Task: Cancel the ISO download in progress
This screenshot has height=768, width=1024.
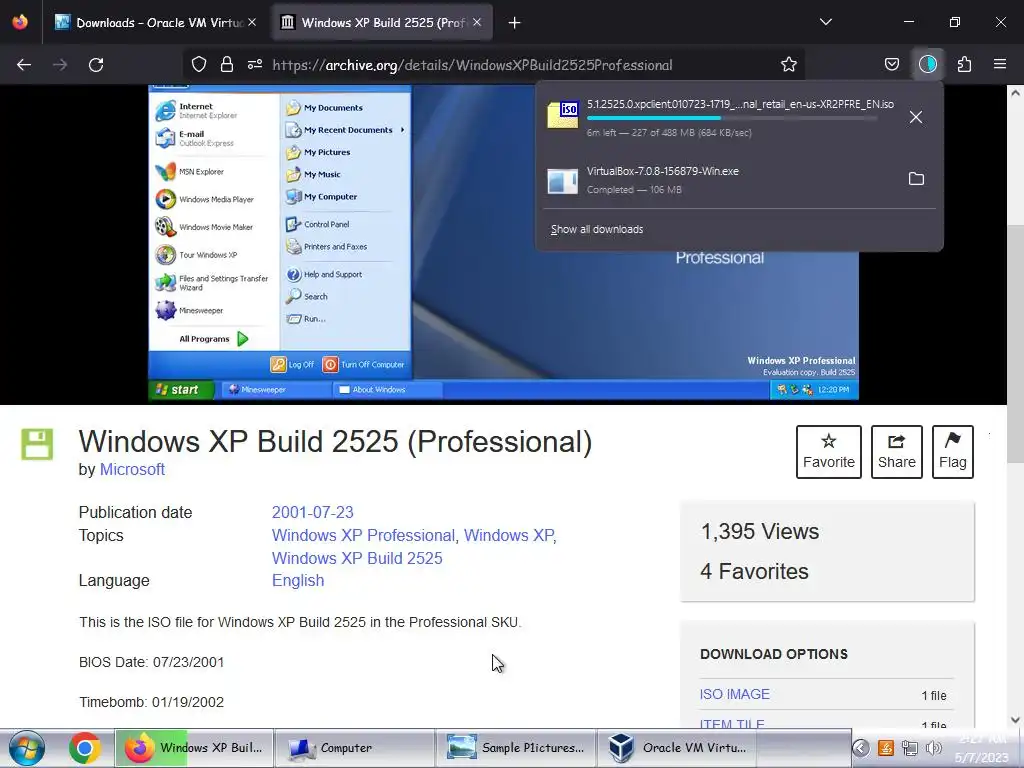Action: (x=916, y=117)
